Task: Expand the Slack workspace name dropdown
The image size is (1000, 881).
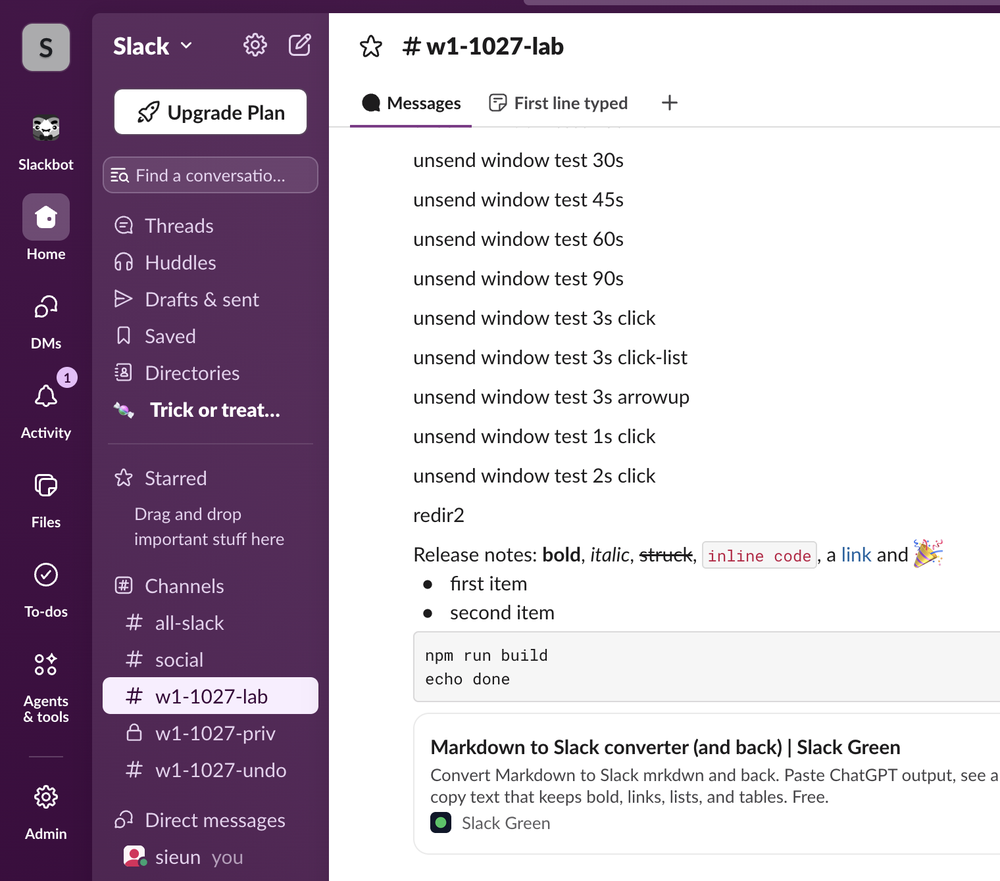Action: 152,46
